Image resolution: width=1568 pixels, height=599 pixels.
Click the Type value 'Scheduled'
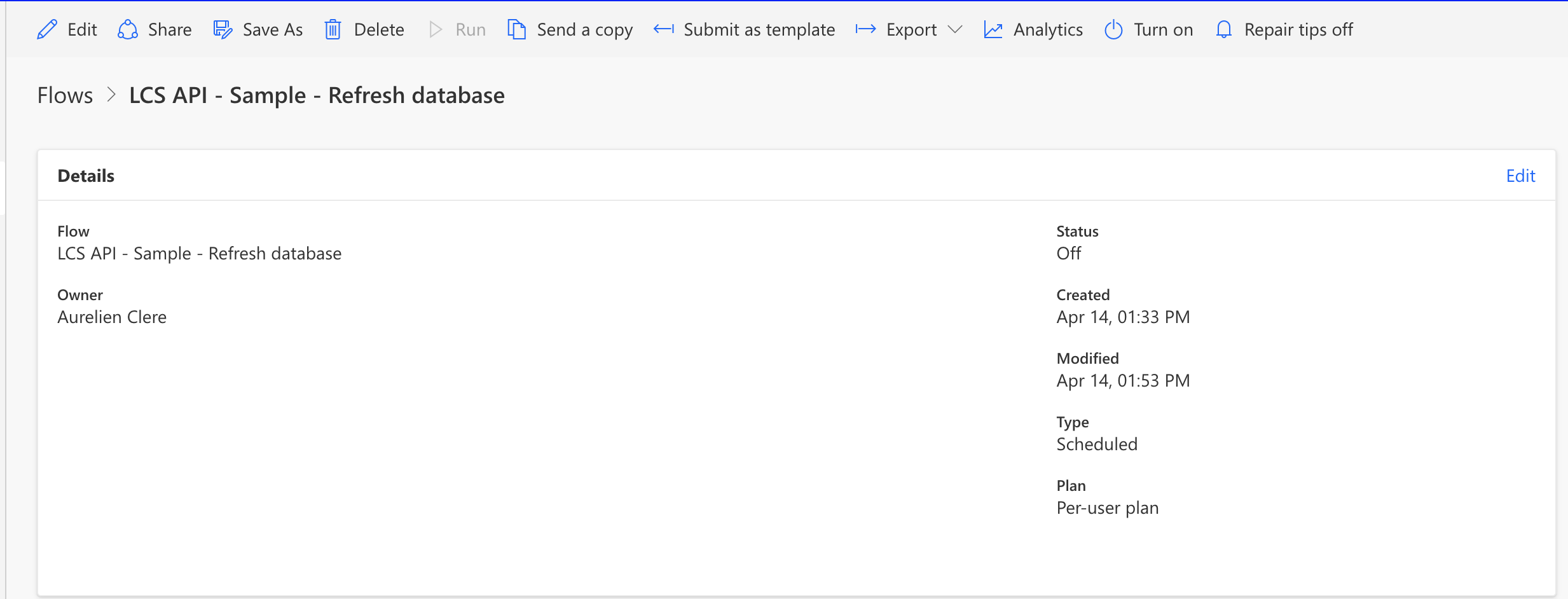[x=1097, y=444]
